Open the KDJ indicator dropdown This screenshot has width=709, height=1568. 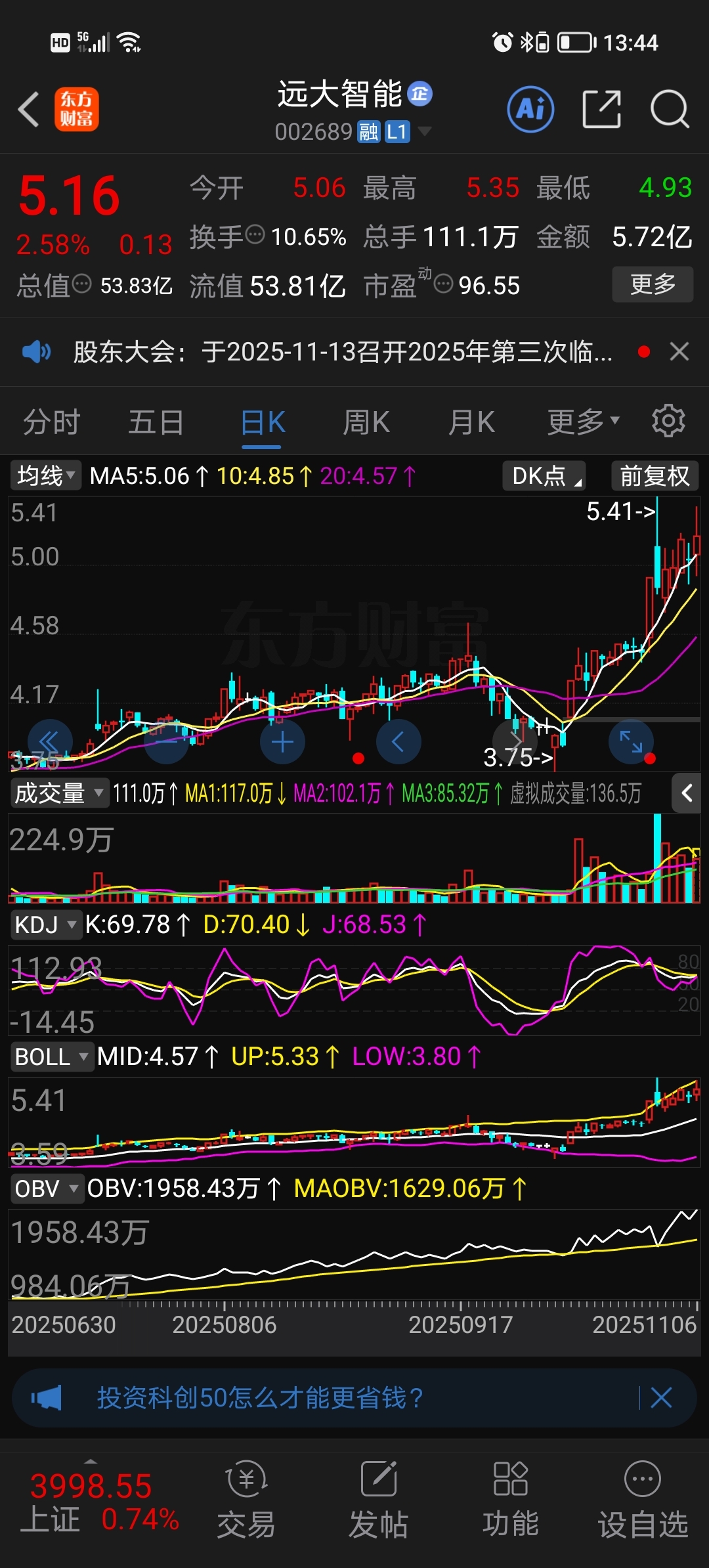45,925
